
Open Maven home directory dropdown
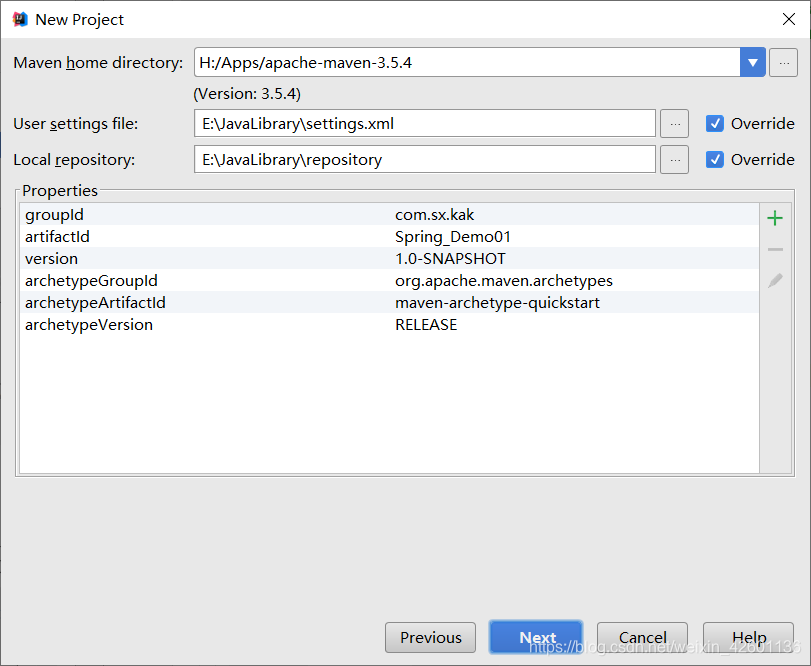pos(752,62)
